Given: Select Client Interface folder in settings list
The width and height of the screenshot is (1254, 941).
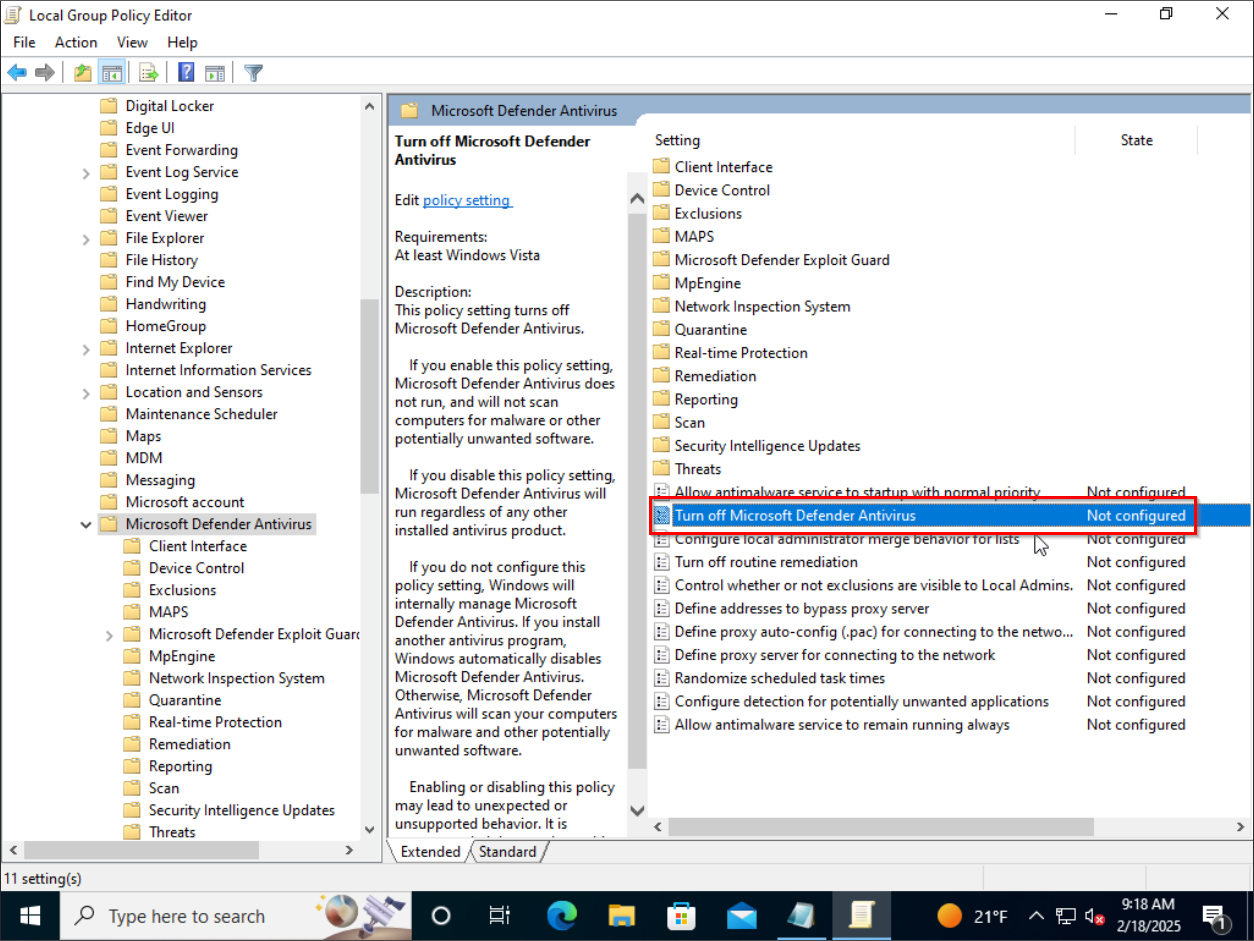Looking at the screenshot, I should coord(723,167).
